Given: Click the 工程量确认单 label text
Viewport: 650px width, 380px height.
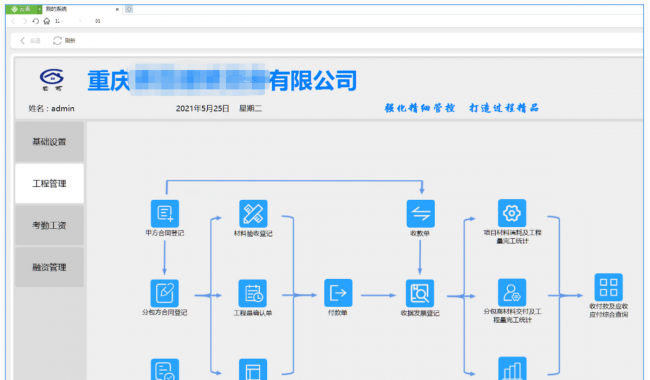Looking at the screenshot, I should coord(252,313).
